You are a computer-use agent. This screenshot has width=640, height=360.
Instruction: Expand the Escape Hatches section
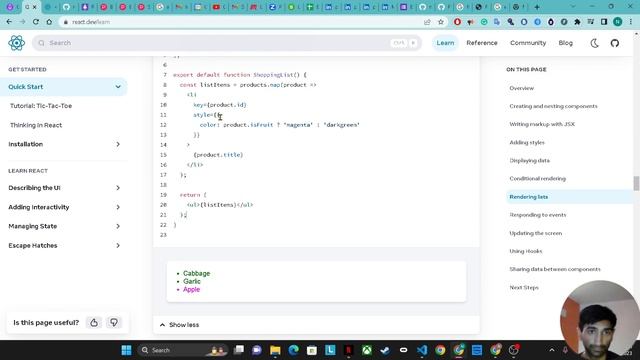point(118,246)
